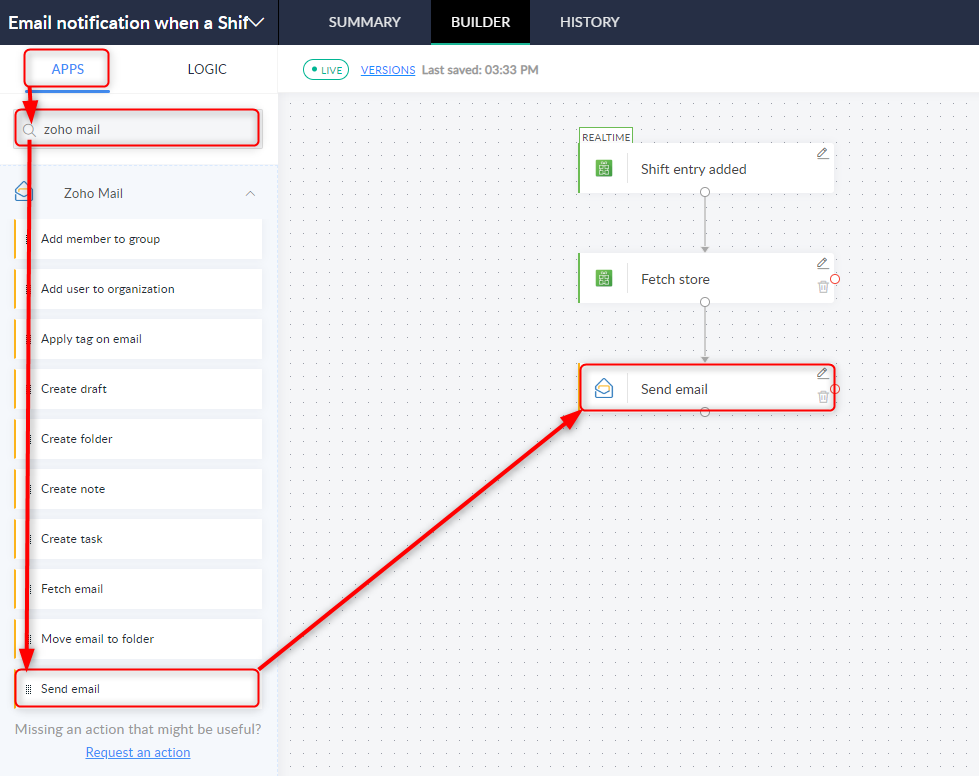This screenshot has width=979, height=776.
Task: Click the edit pencil on Send email step
Action: tap(822, 373)
